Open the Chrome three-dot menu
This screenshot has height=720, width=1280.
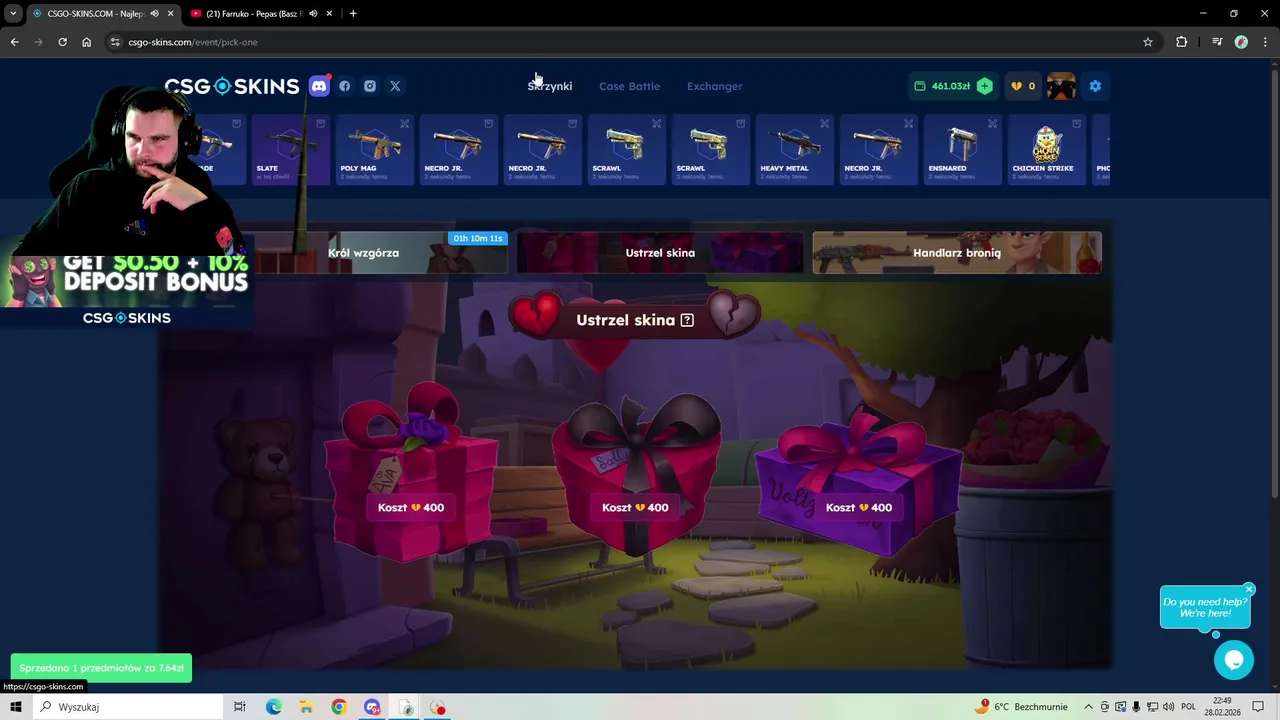click(x=1265, y=42)
